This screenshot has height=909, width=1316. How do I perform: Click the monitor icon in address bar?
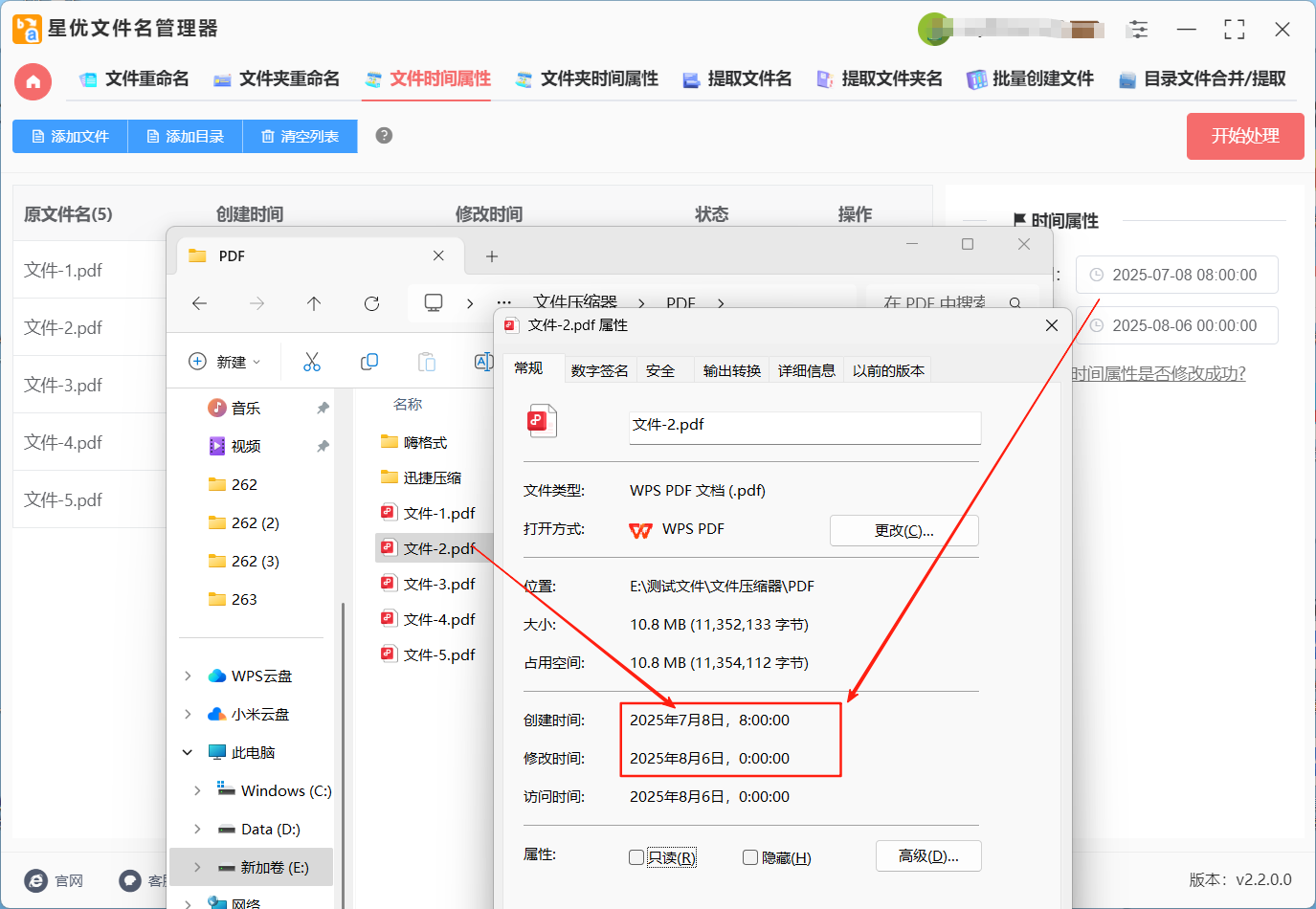coord(434,302)
